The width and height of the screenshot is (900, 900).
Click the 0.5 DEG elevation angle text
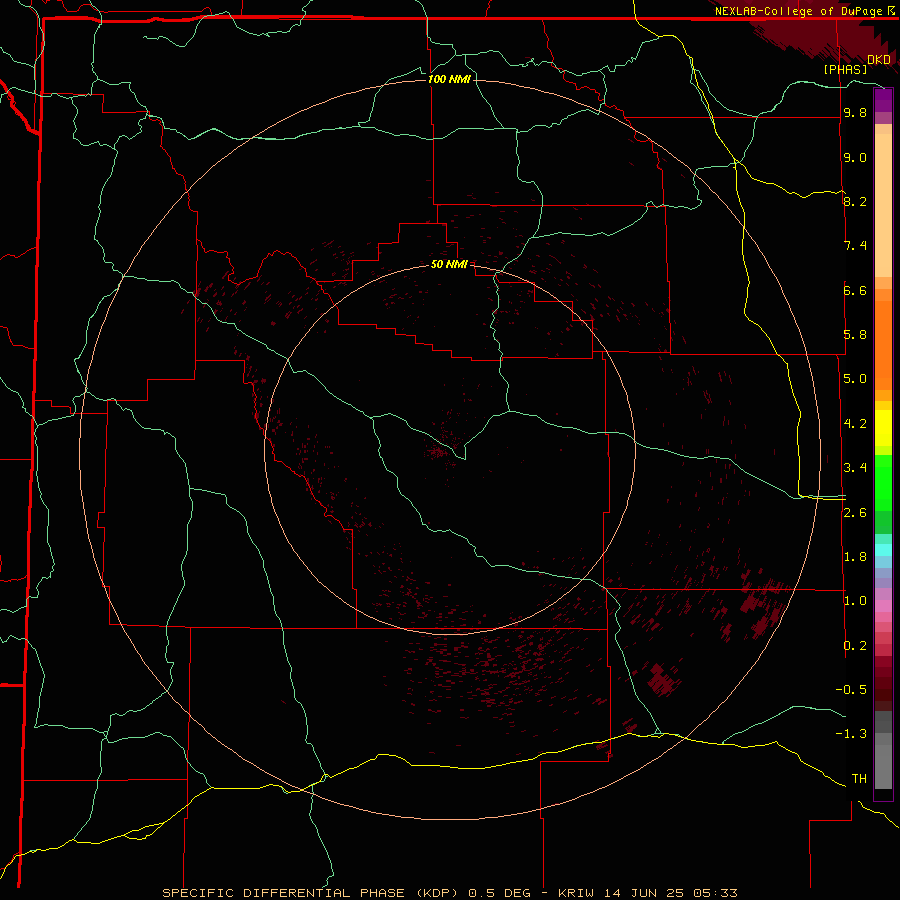499,893
